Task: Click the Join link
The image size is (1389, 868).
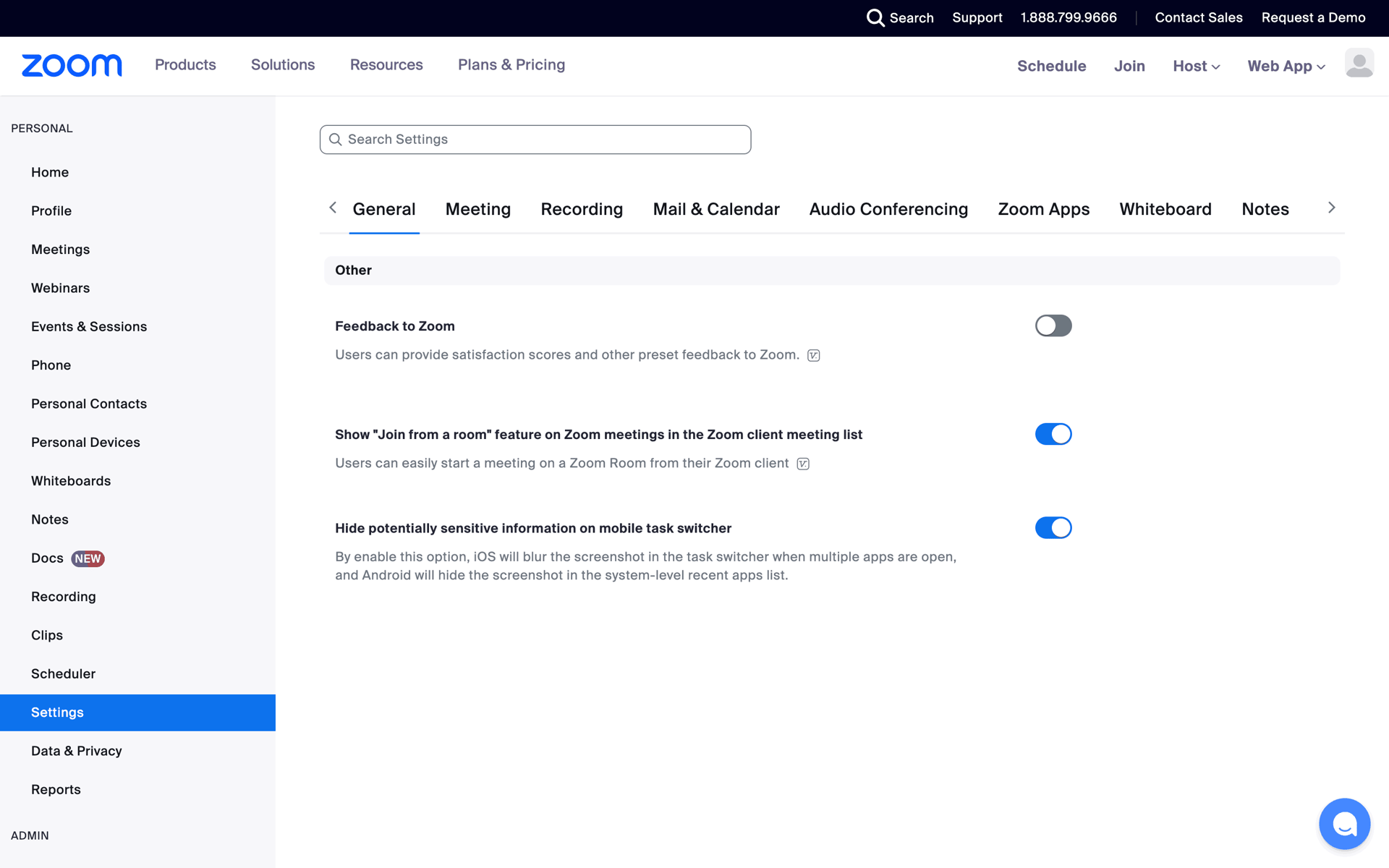Action: pyautogui.click(x=1129, y=66)
